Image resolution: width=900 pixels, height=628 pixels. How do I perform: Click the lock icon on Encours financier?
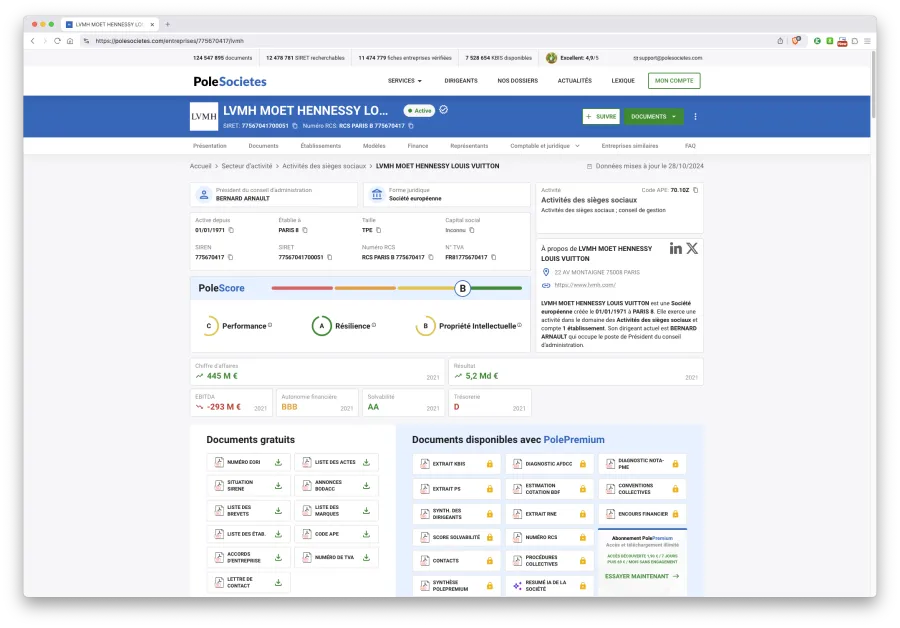pos(676,514)
